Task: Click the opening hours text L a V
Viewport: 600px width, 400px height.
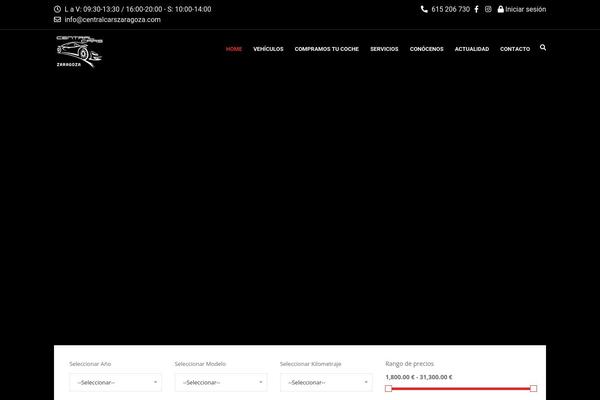Action: pos(138,9)
